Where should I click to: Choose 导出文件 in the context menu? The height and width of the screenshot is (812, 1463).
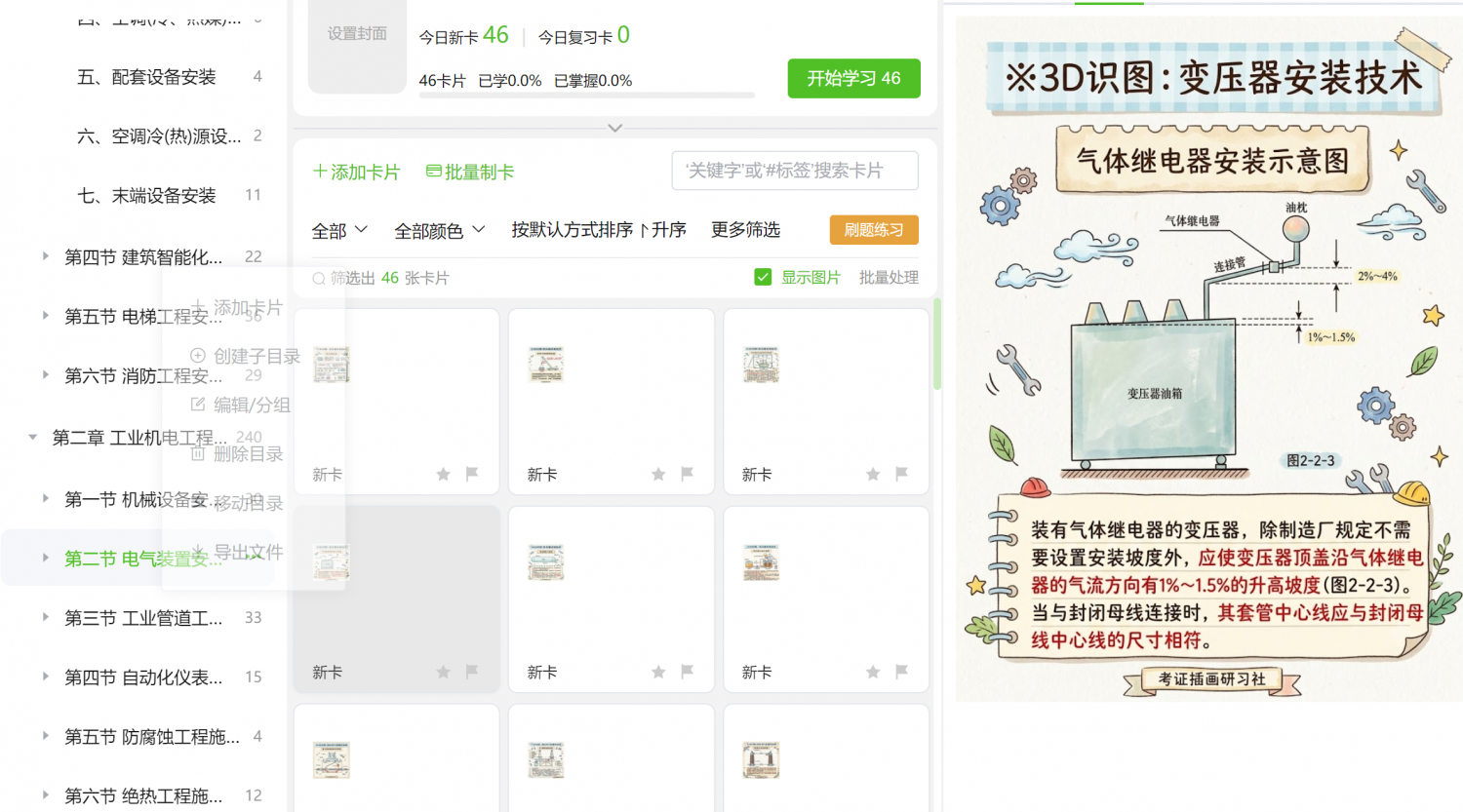pyautogui.click(x=237, y=552)
